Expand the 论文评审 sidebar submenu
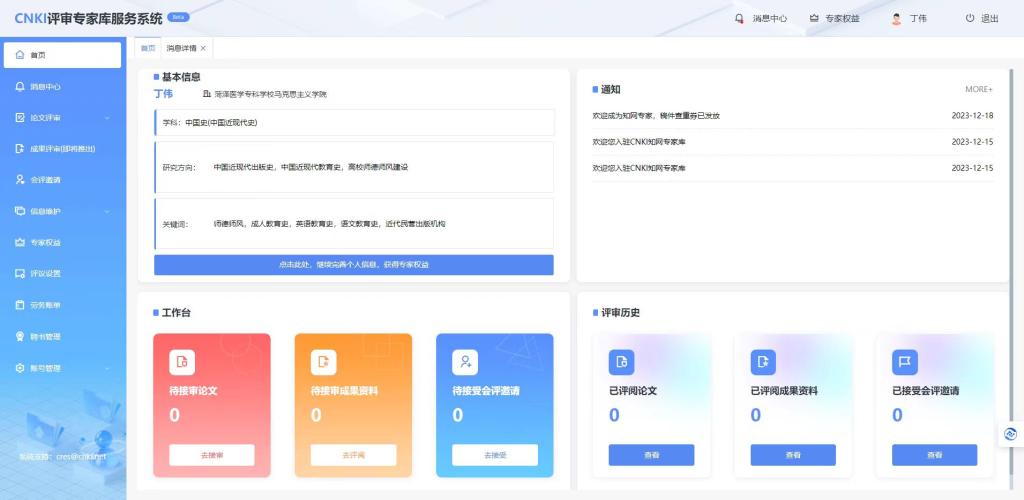This screenshot has width=1024, height=500. click(107, 118)
